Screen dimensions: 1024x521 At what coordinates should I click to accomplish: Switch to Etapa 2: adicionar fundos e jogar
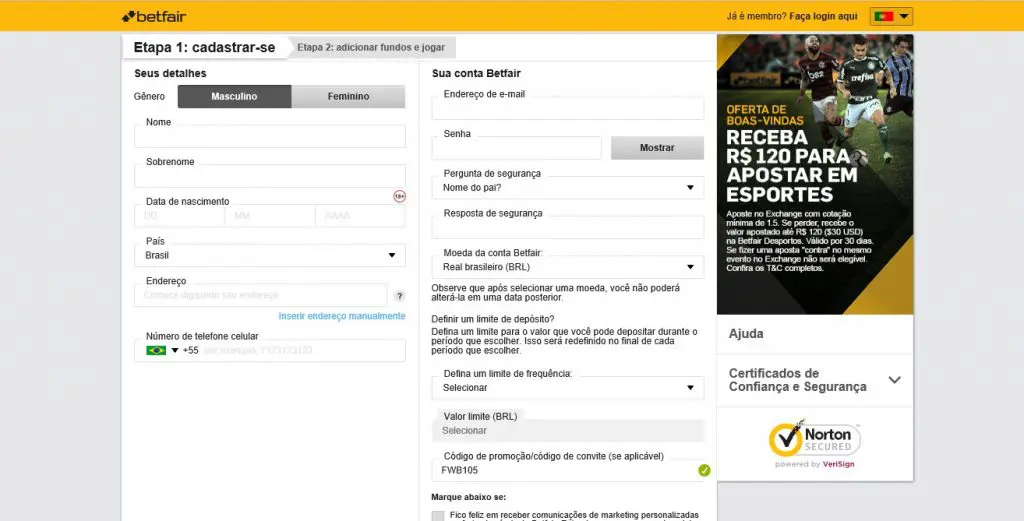(371, 48)
